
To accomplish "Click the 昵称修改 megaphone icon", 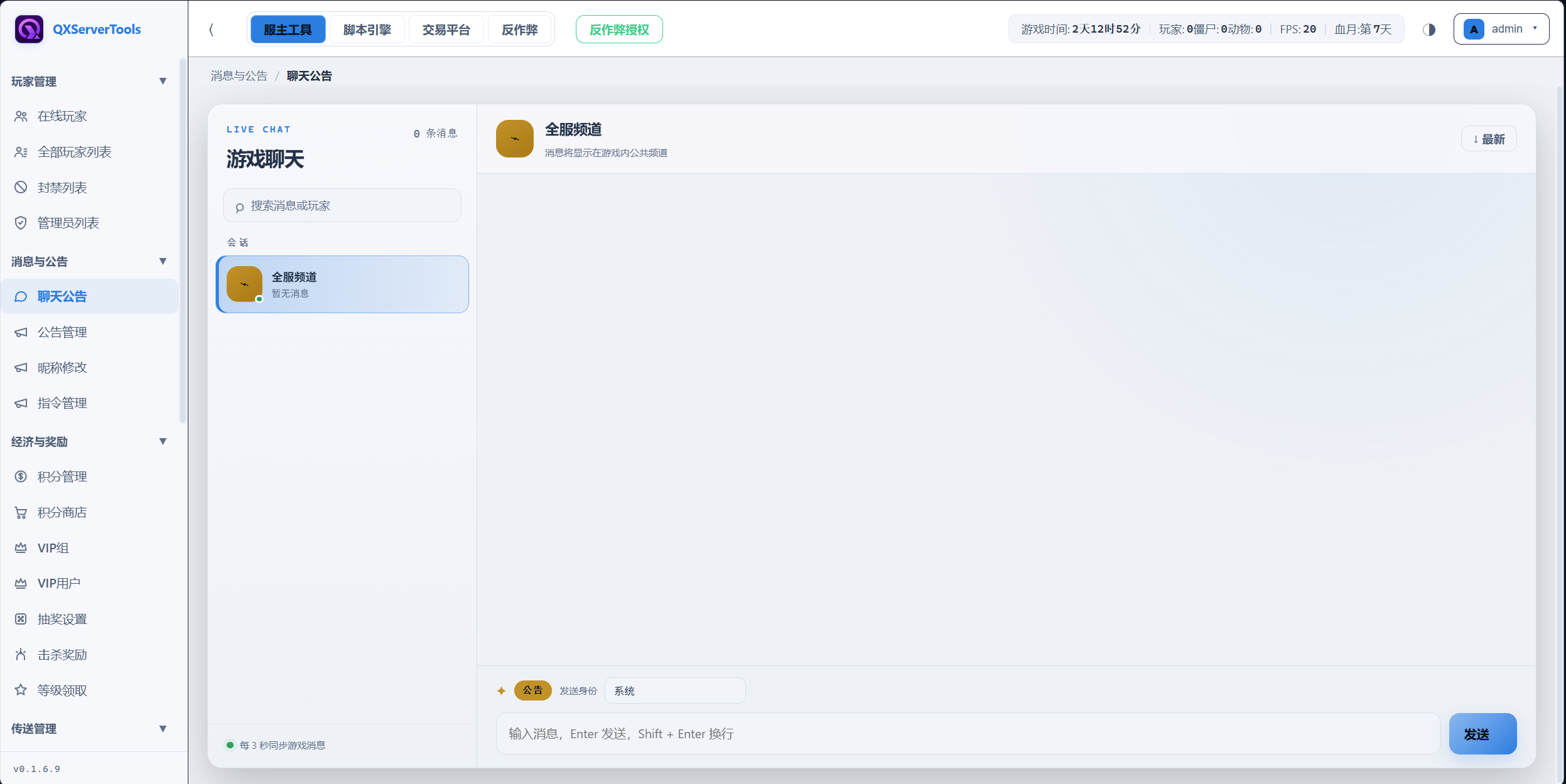I will click(21, 367).
